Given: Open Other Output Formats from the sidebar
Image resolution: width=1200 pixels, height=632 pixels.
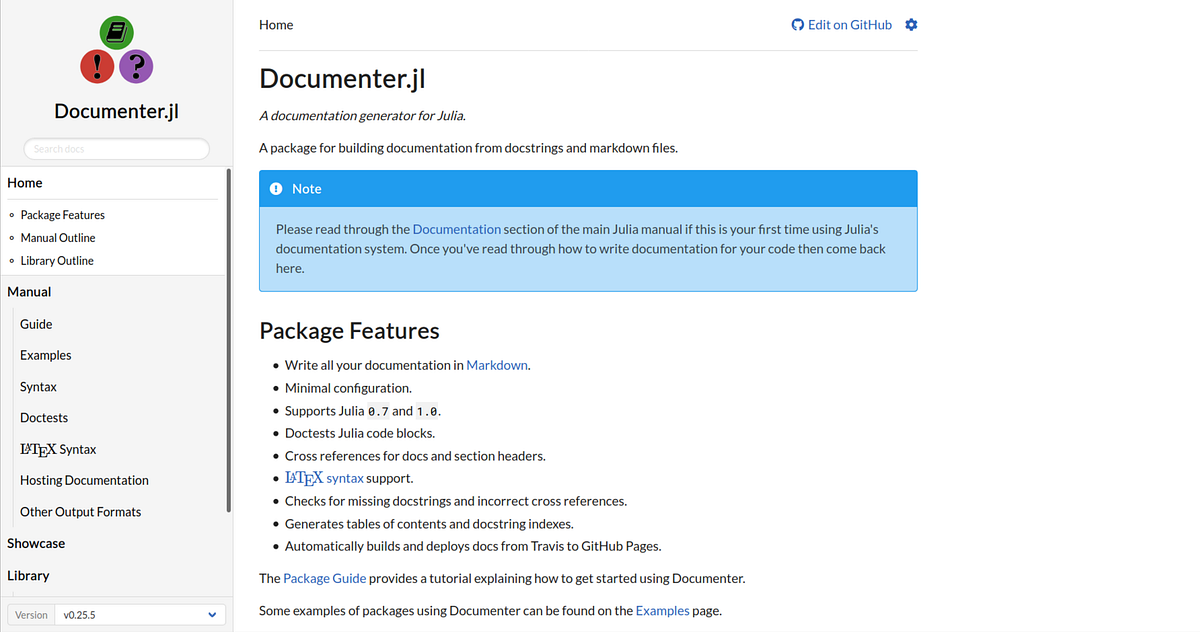Looking at the screenshot, I should click(x=80, y=511).
